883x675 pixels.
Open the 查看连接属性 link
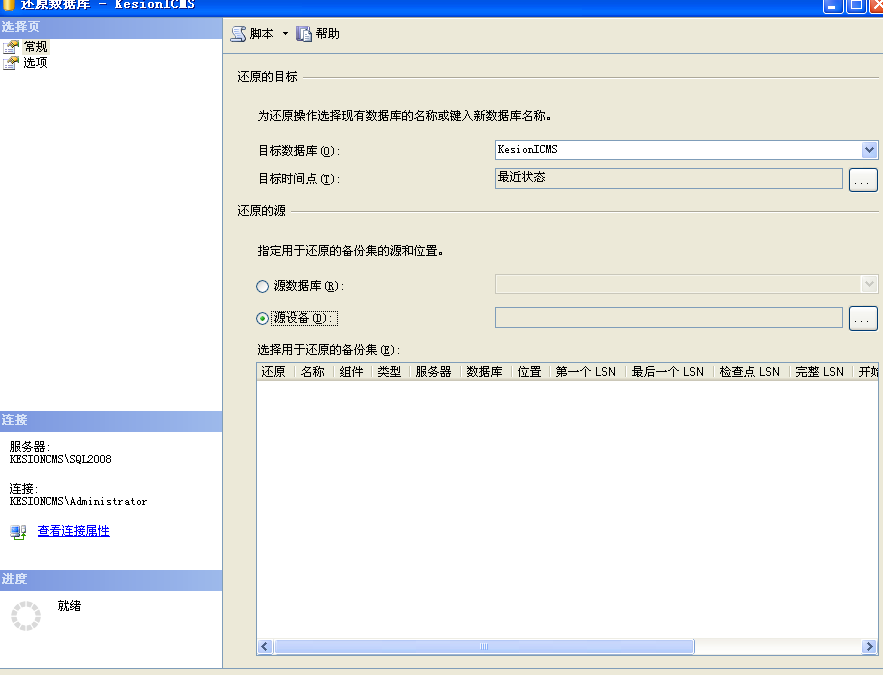pyautogui.click(x=73, y=532)
